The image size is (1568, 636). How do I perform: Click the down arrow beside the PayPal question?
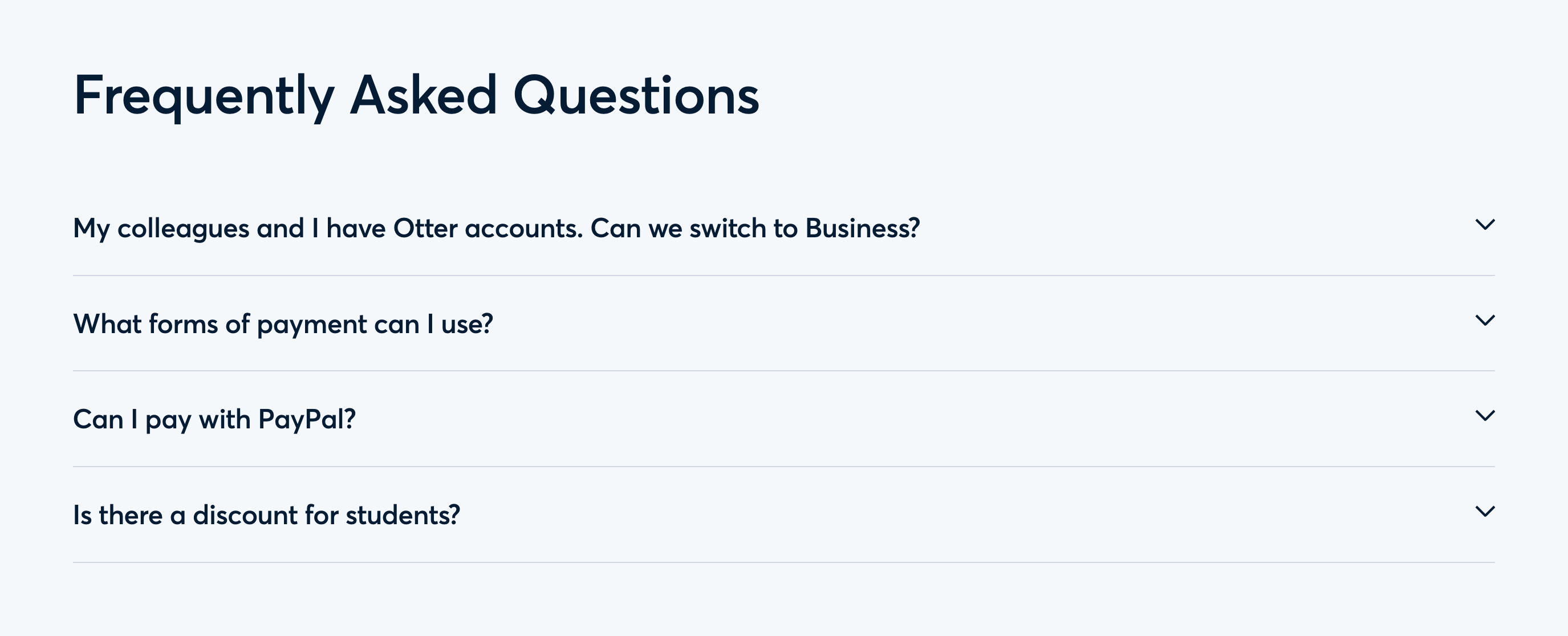[x=1485, y=415]
